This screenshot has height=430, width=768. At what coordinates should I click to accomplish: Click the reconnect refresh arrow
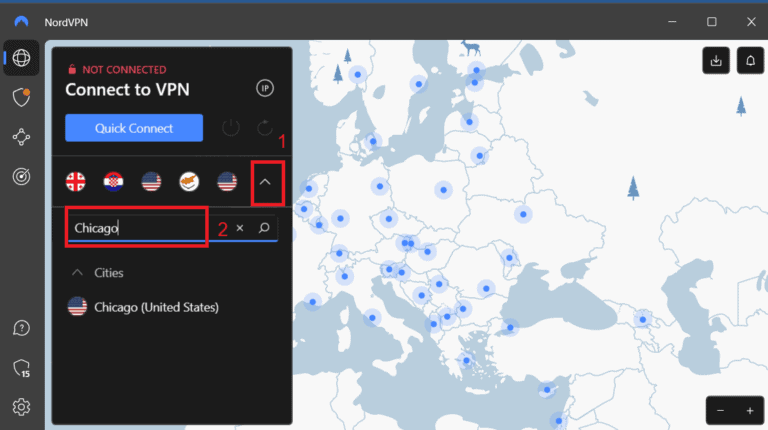[x=265, y=128]
